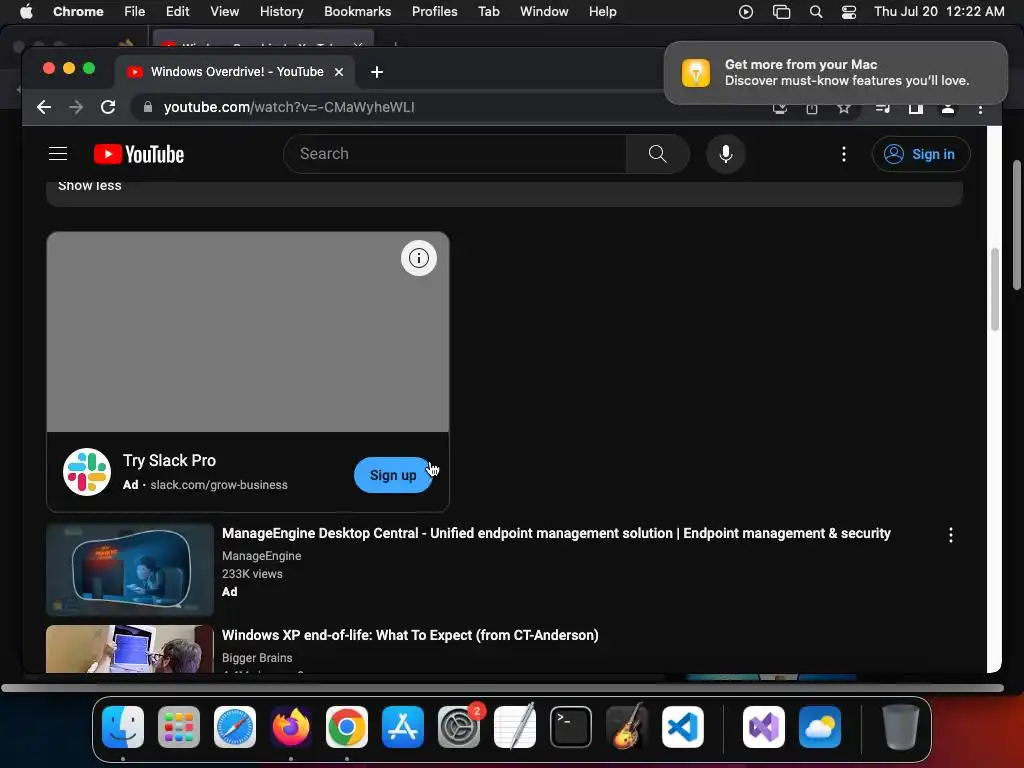1024x768 pixels.
Task: Open options menu for ManageEngine video
Action: [950, 535]
